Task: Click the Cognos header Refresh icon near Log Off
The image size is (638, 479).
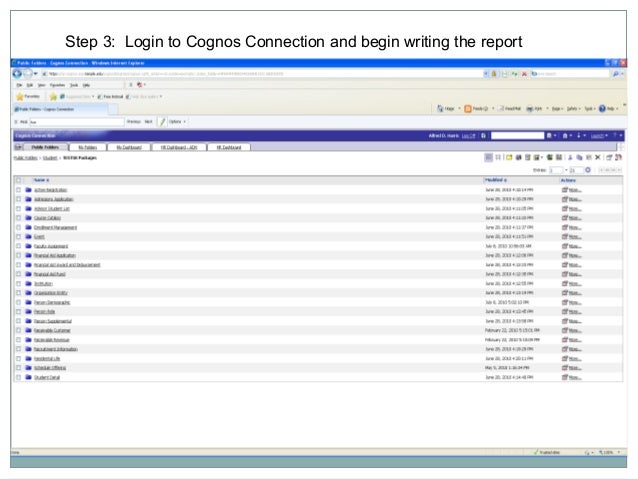Action: pos(483,136)
